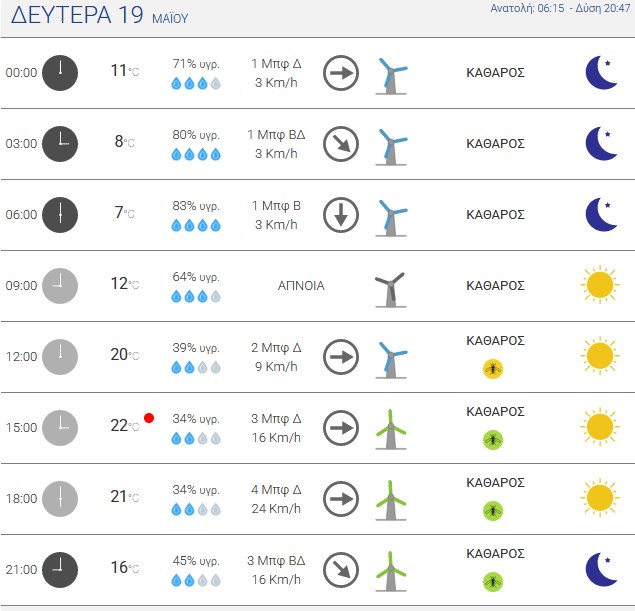
Task: Click the moon icon in the 21:00 row
Action: (x=601, y=569)
